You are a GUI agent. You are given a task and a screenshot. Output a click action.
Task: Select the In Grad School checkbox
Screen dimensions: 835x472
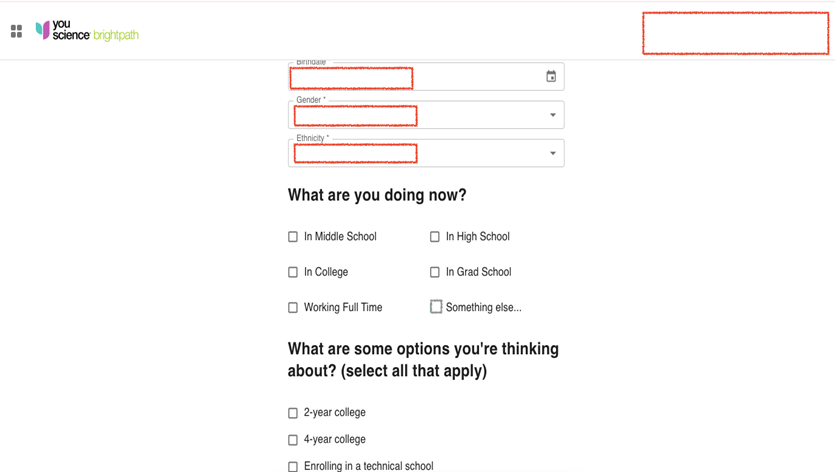pos(435,272)
